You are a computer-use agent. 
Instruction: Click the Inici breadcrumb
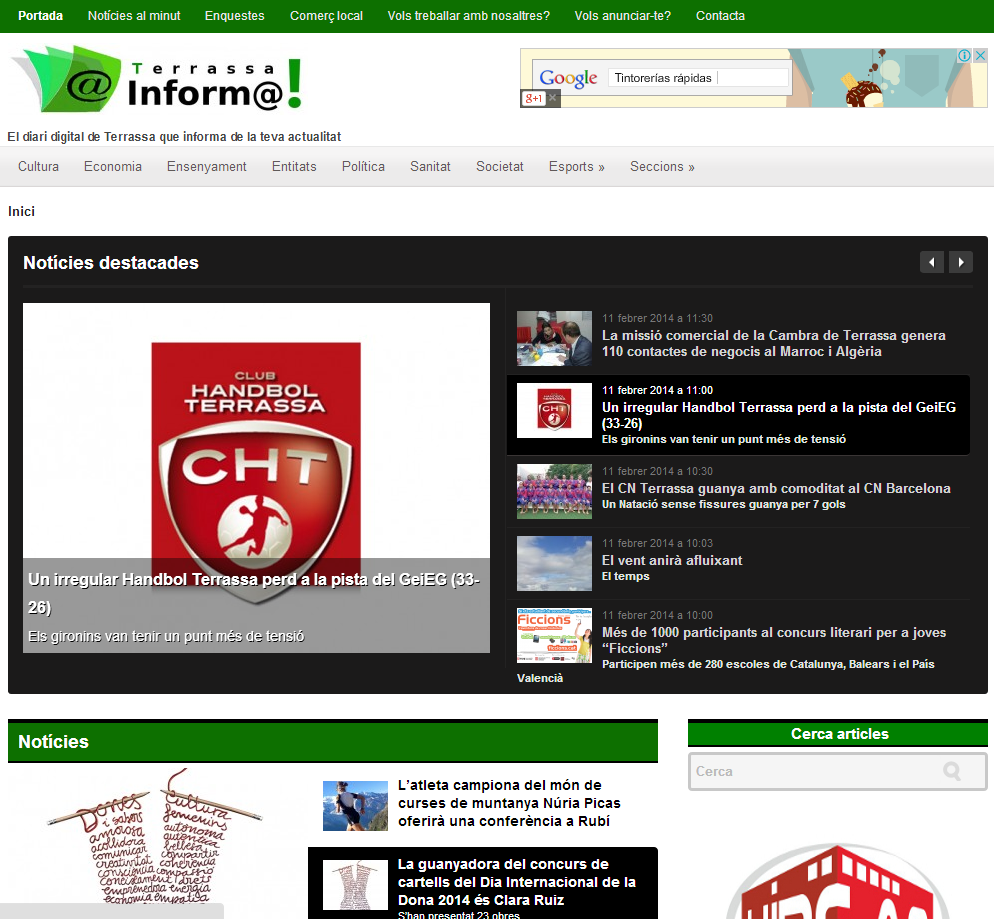(x=22, y=212)
